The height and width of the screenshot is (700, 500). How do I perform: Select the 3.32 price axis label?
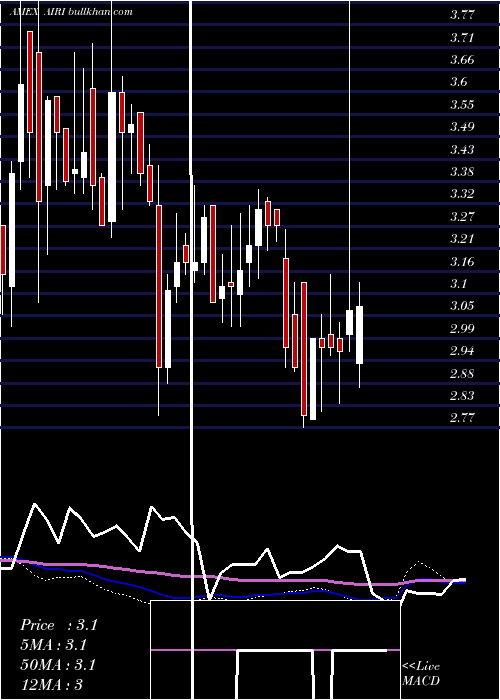click(x=462, y=194)
